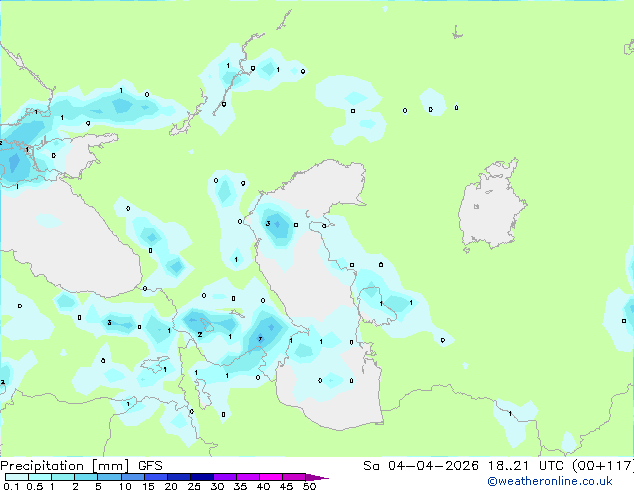
Task: Pick legend color between 45 and 50
Action: [x=294, y=477]
